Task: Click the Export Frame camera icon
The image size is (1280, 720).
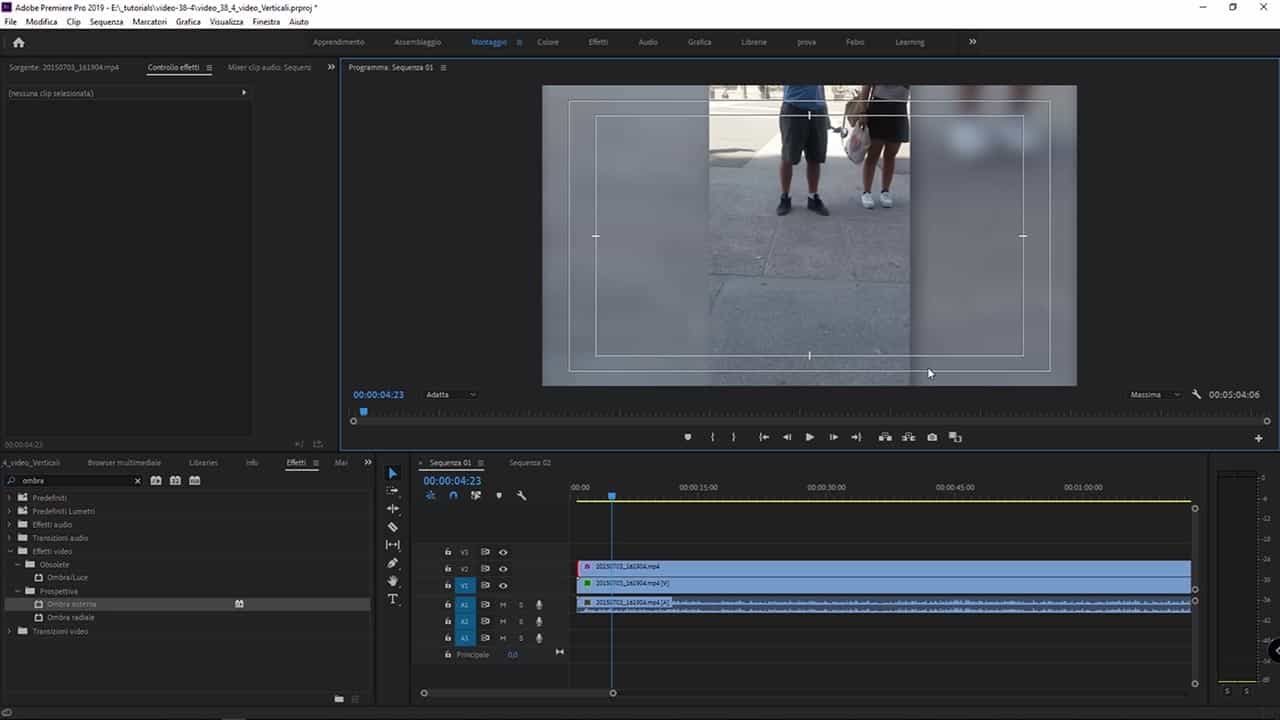Action: (932, 437)
